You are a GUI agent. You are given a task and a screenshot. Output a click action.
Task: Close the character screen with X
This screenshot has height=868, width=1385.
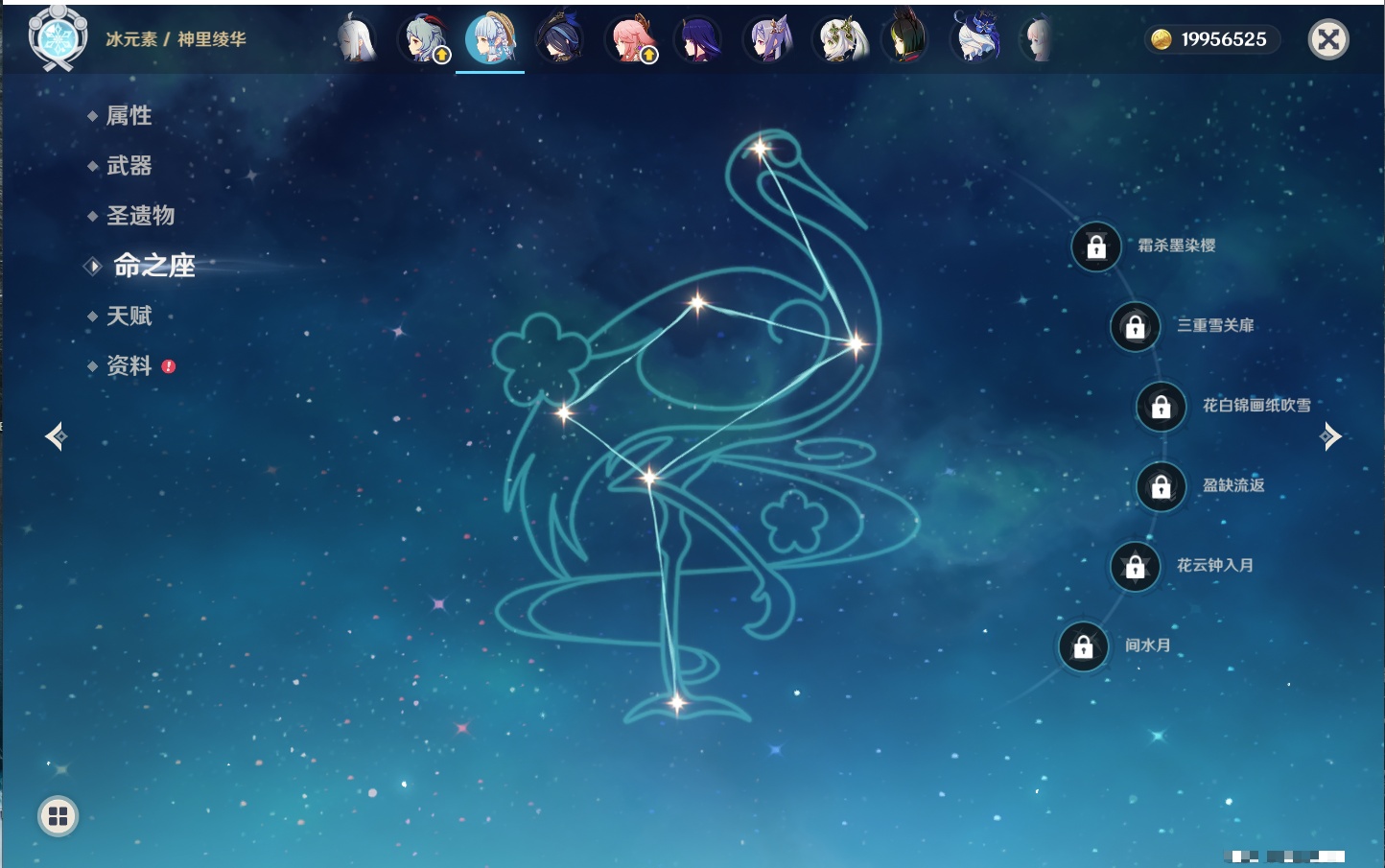[1328, 39]
